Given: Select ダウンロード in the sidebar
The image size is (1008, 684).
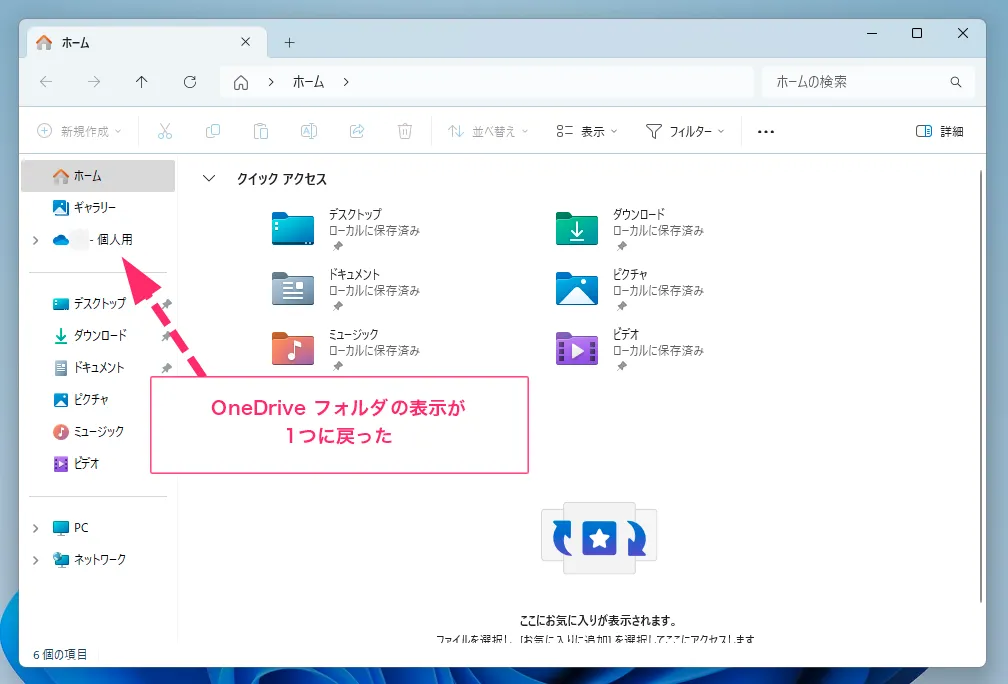Looking at the screenshot, I should (98, 336).
